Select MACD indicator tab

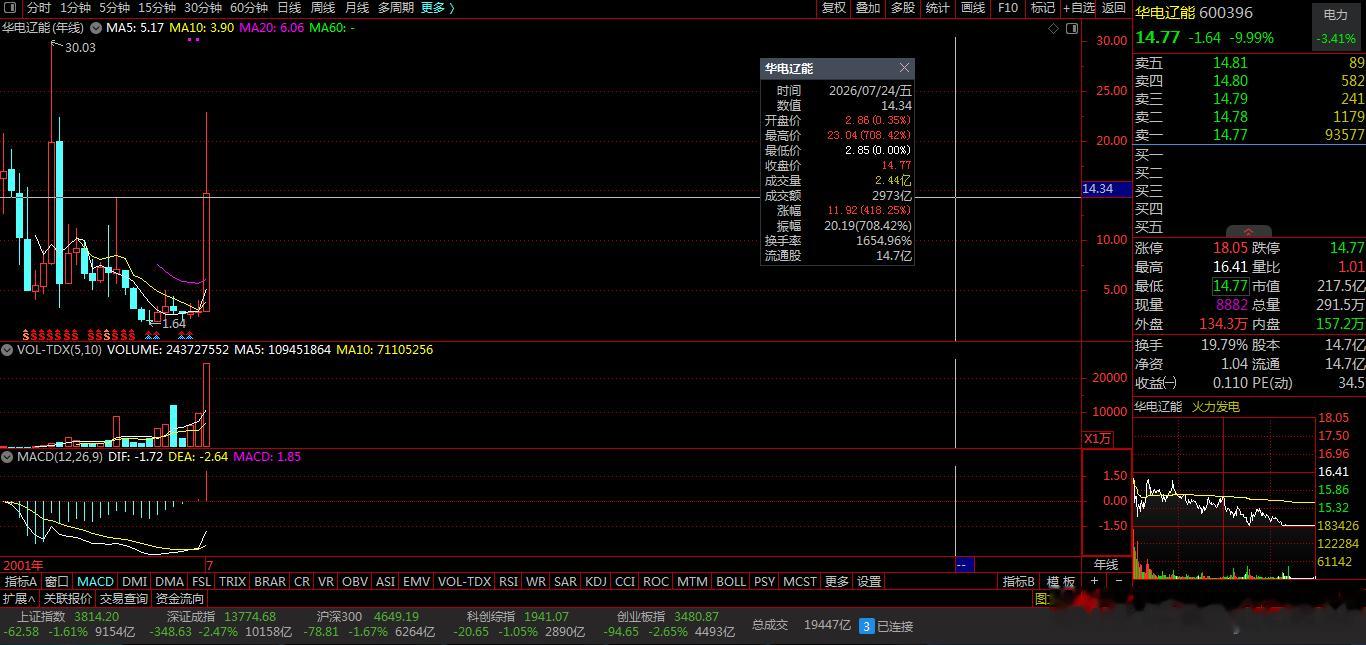tap(96, 581)
